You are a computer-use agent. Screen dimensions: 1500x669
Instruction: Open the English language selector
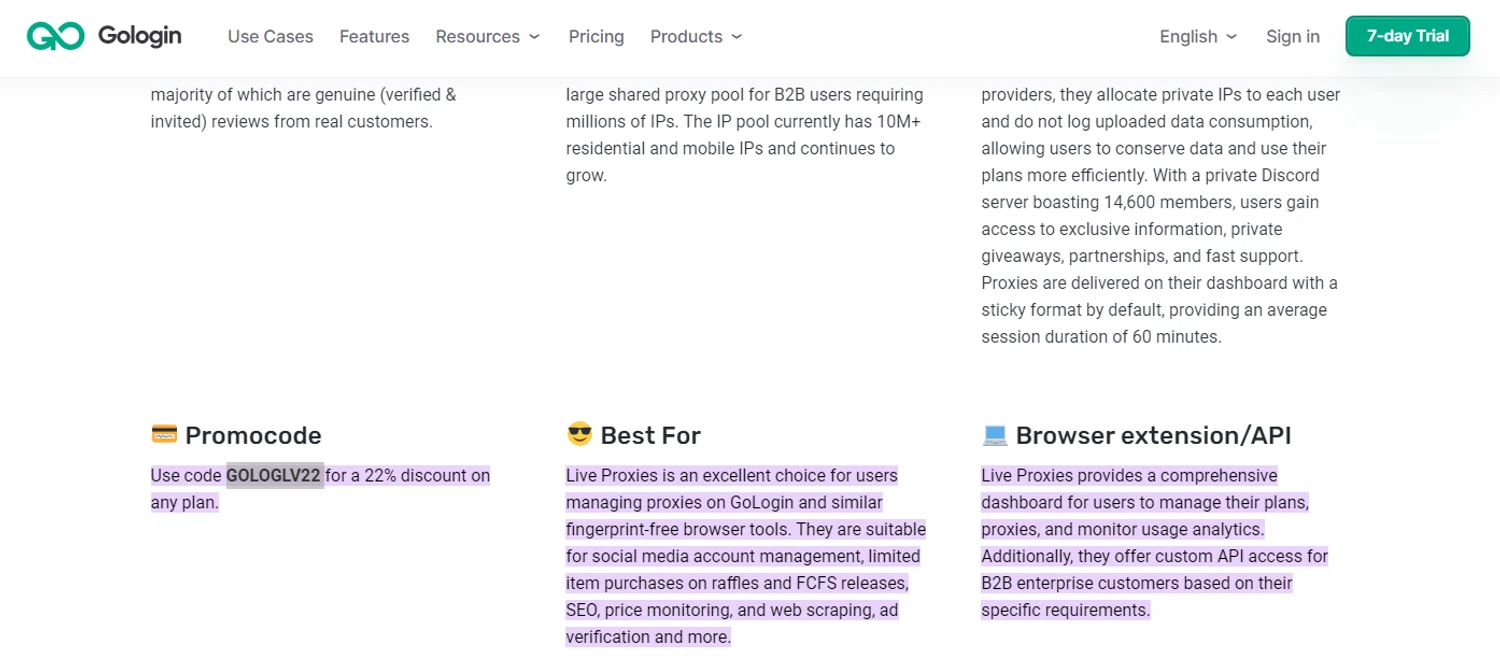pyautogui.click(x=1198, y=37)
